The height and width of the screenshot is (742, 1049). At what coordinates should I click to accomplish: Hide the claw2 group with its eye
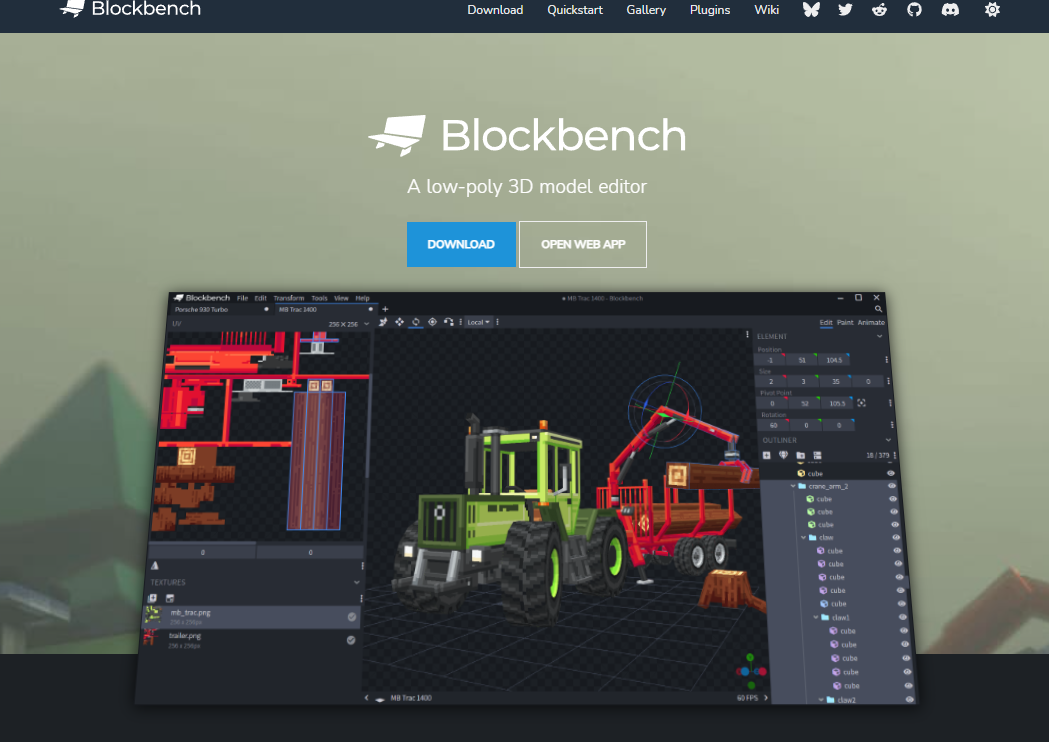pos(909,700)
